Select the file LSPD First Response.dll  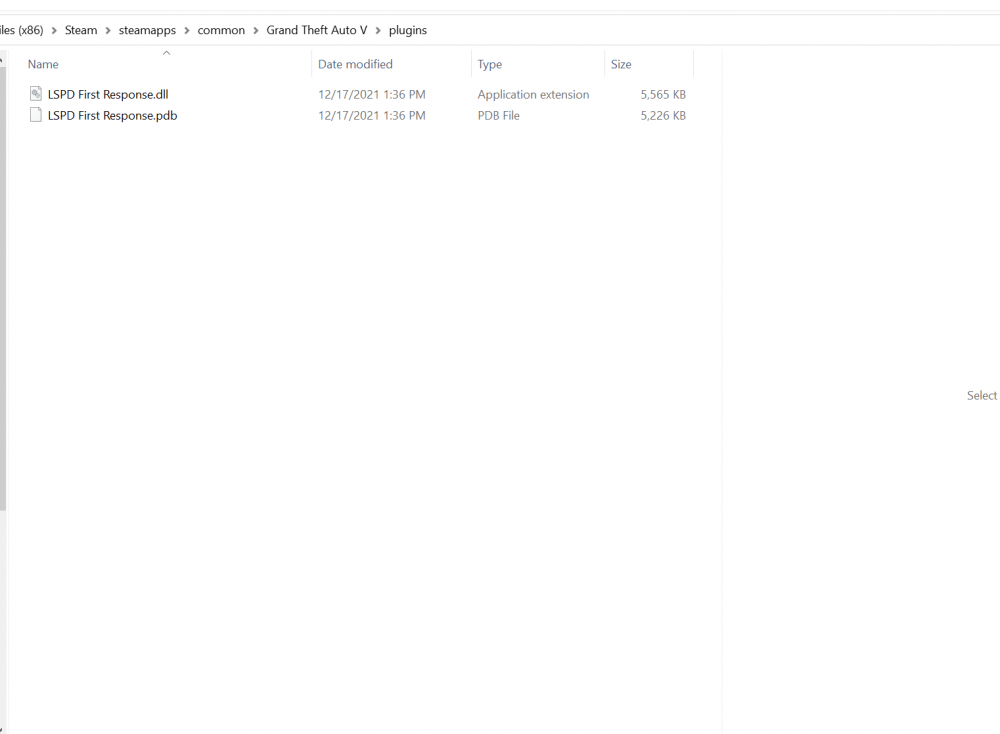click(x=108, y=94)
